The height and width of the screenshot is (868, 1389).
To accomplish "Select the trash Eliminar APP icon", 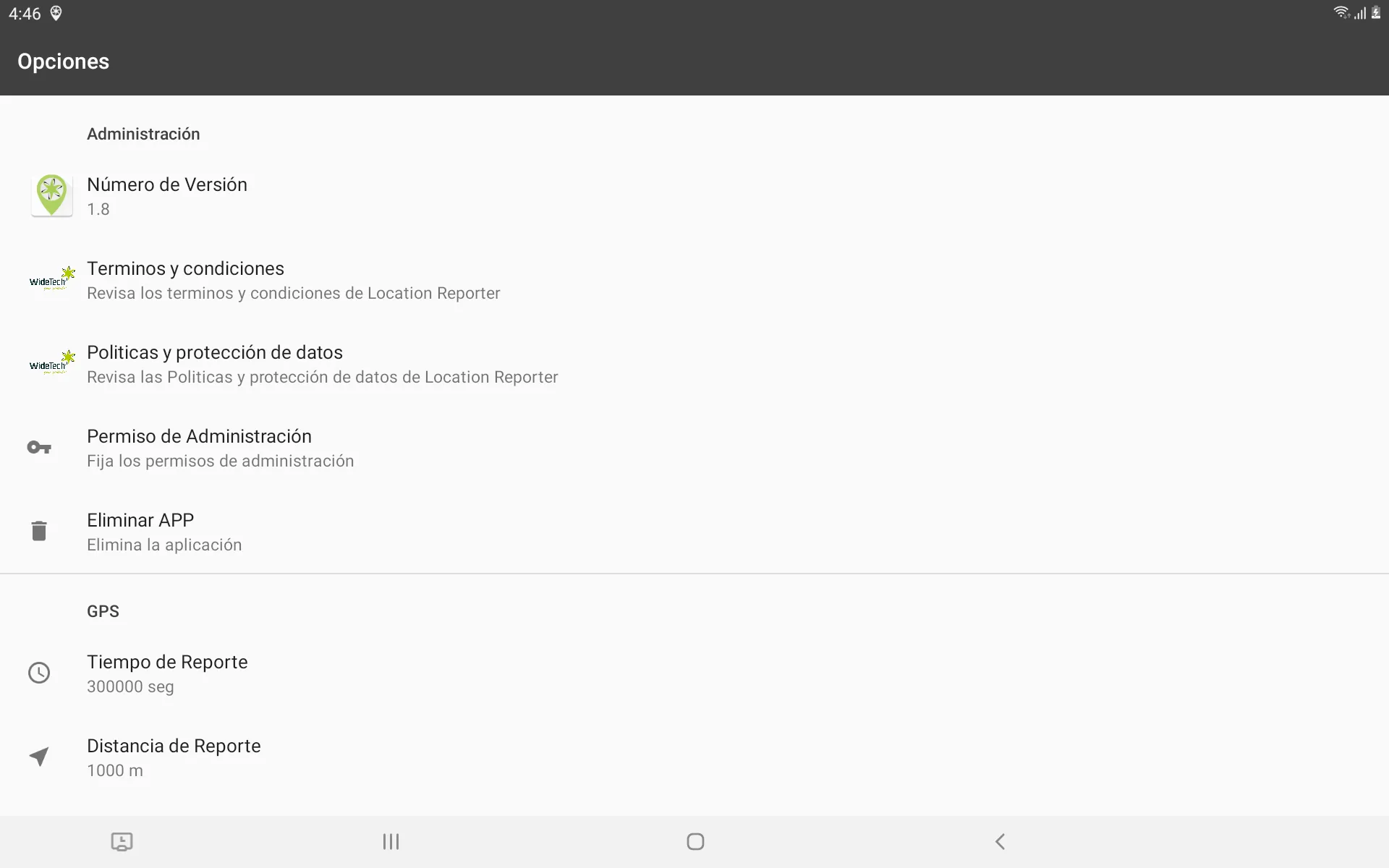I will [38, 530].
